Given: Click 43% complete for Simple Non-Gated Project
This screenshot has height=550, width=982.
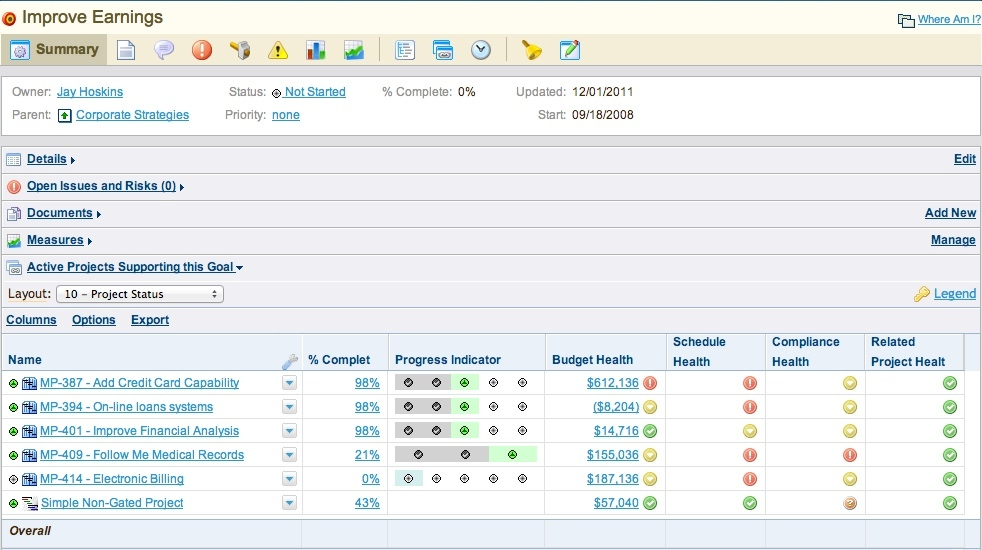Looking at the screenshot, I should pyautogui.click(x=367, y=502).
